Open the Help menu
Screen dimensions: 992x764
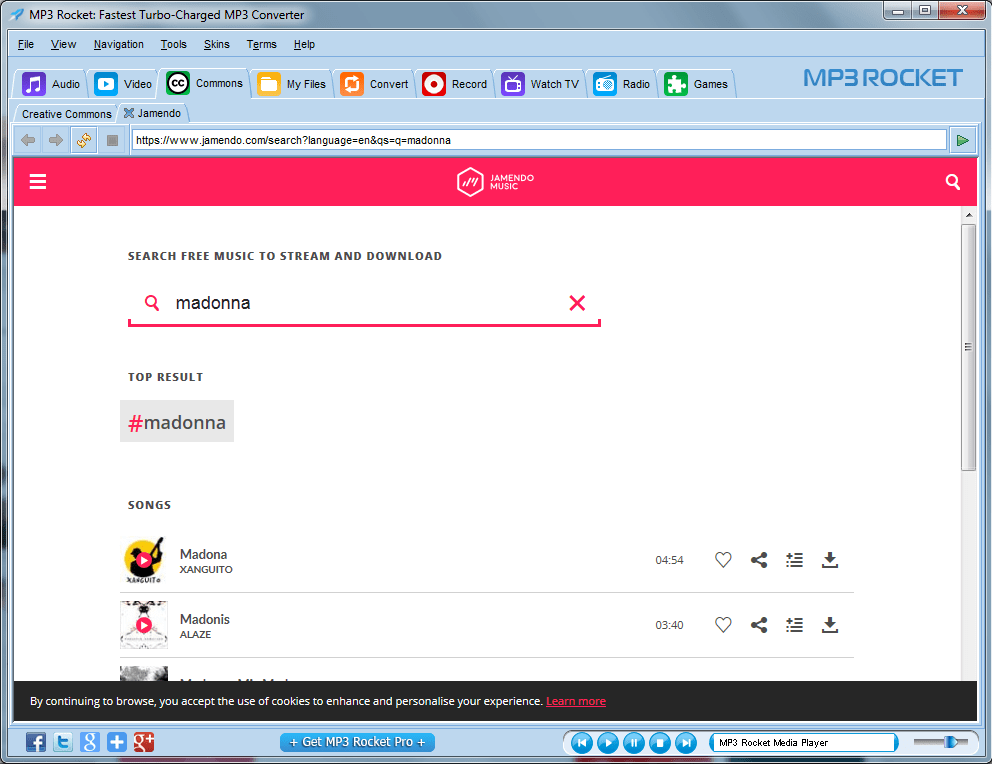[304, 44]
